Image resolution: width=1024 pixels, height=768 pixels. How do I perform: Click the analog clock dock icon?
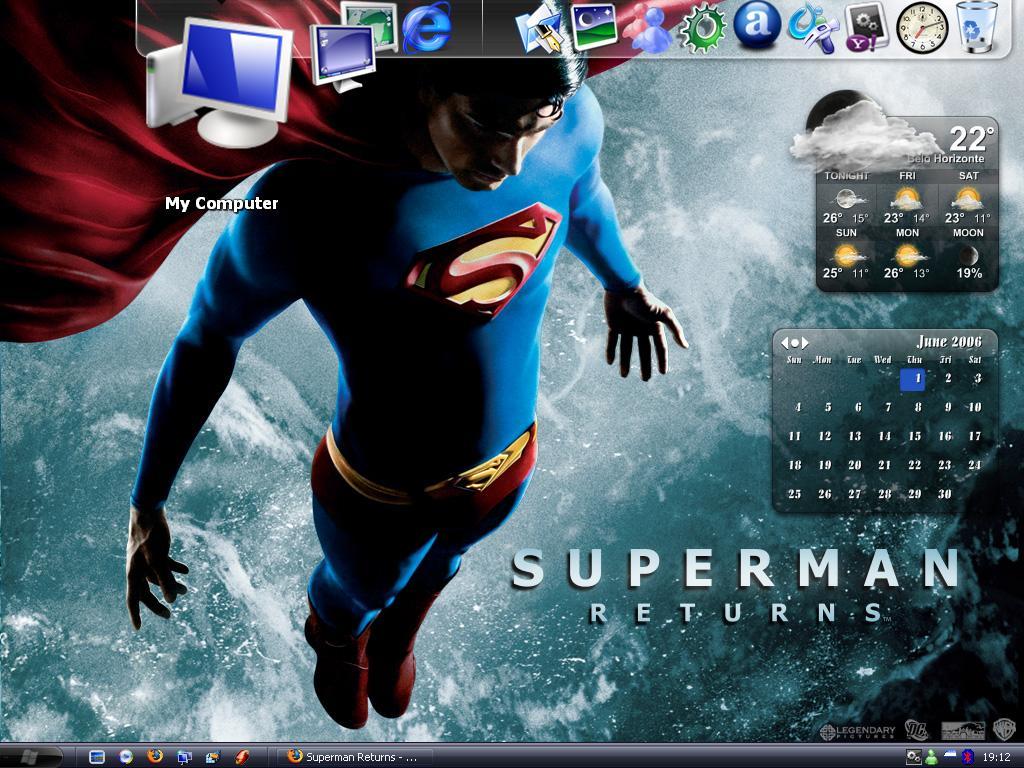point(922,28)
